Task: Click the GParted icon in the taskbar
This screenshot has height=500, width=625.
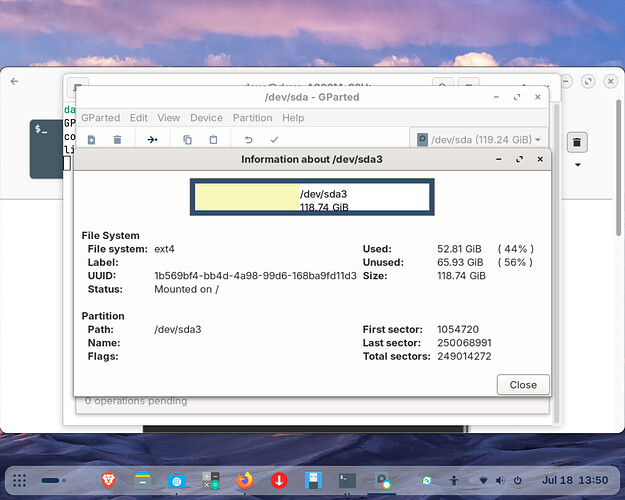Action: point(382,481)
